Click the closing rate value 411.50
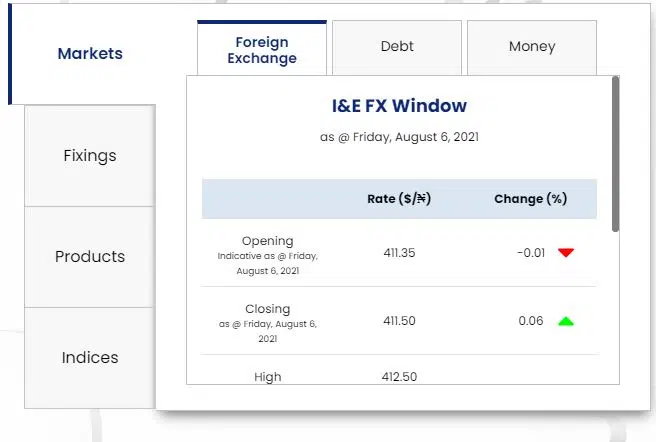Screen dimensions: 656x442 point(399,321)
